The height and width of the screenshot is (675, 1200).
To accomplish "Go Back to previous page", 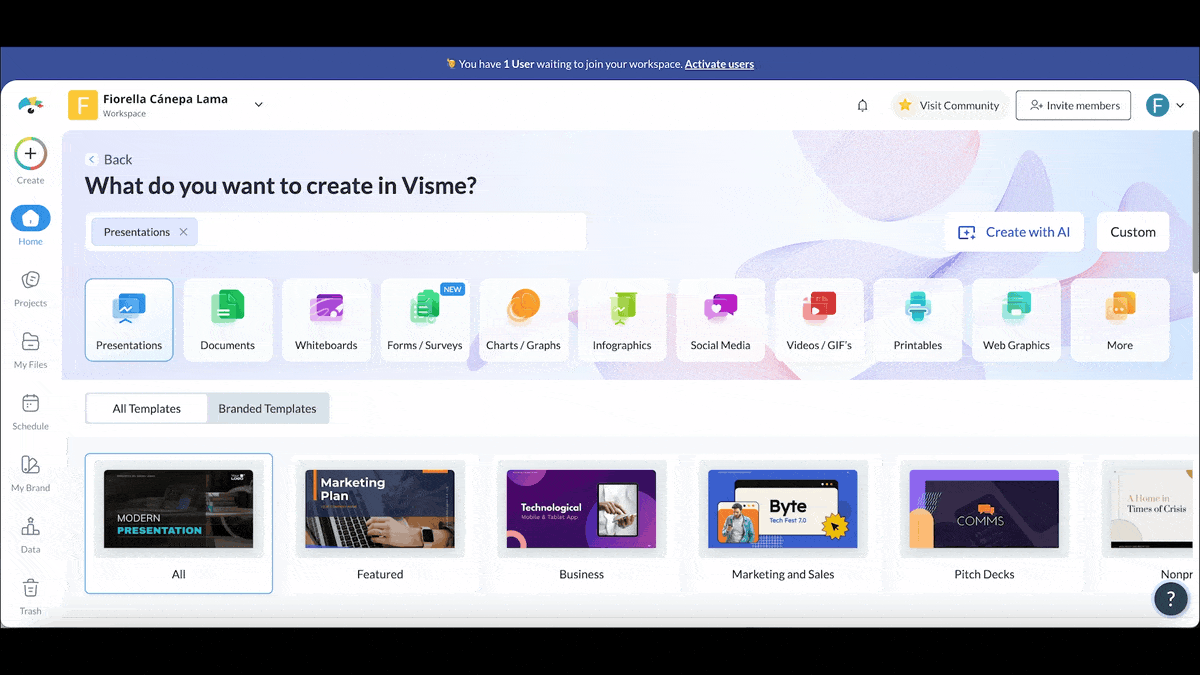I will (x=109, y=160).
